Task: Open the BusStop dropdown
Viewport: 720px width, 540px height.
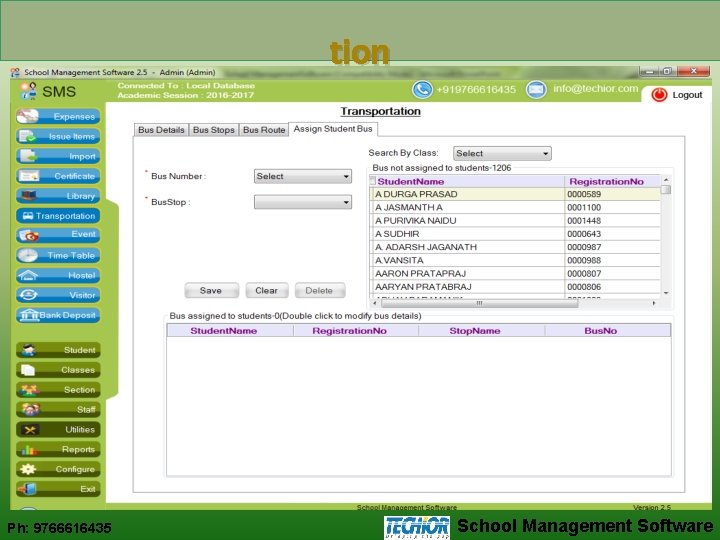Action: (x=303, y=202)
